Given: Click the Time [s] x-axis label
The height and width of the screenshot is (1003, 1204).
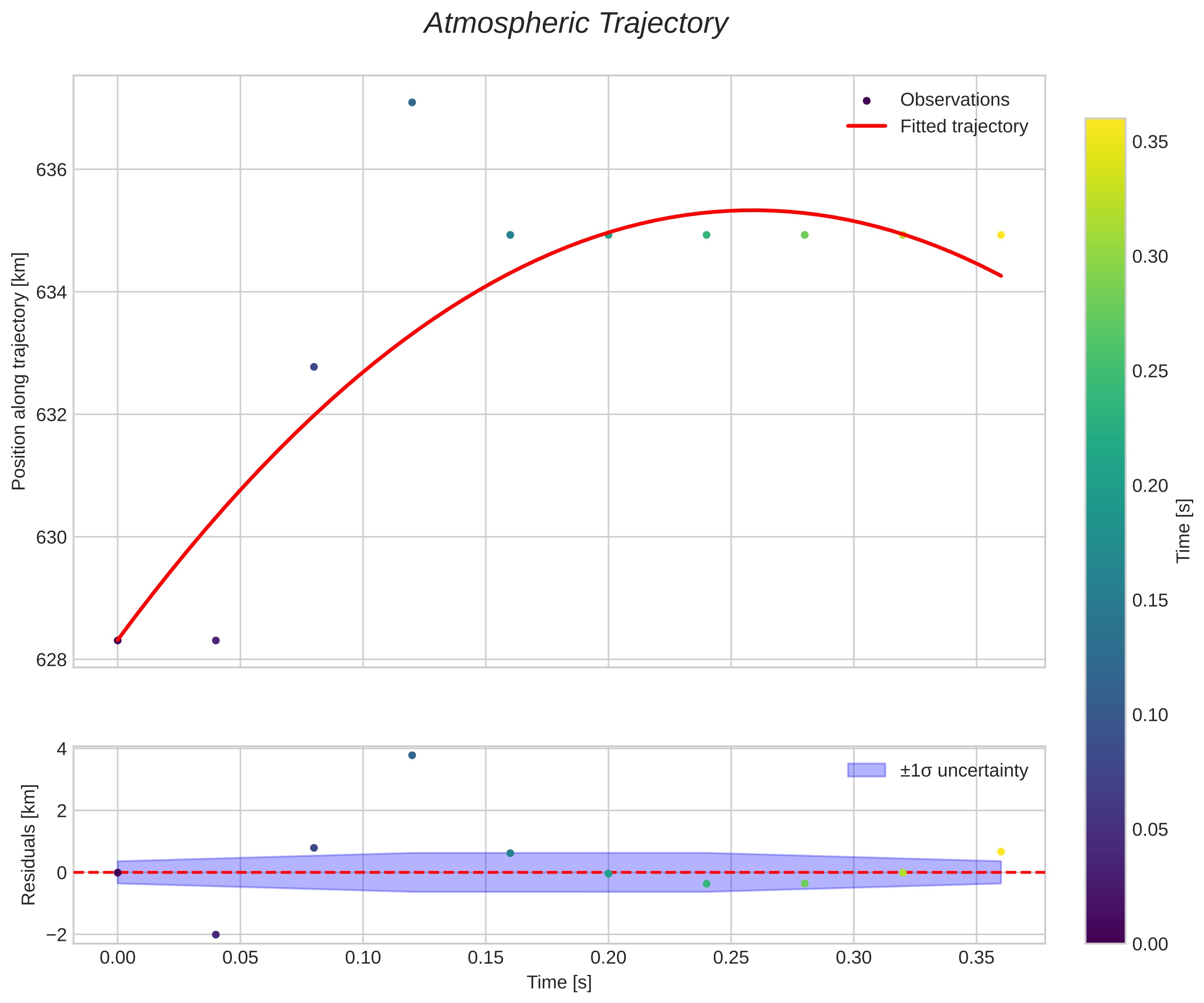Looking at the screenshot, I should [x=559, y=982].
